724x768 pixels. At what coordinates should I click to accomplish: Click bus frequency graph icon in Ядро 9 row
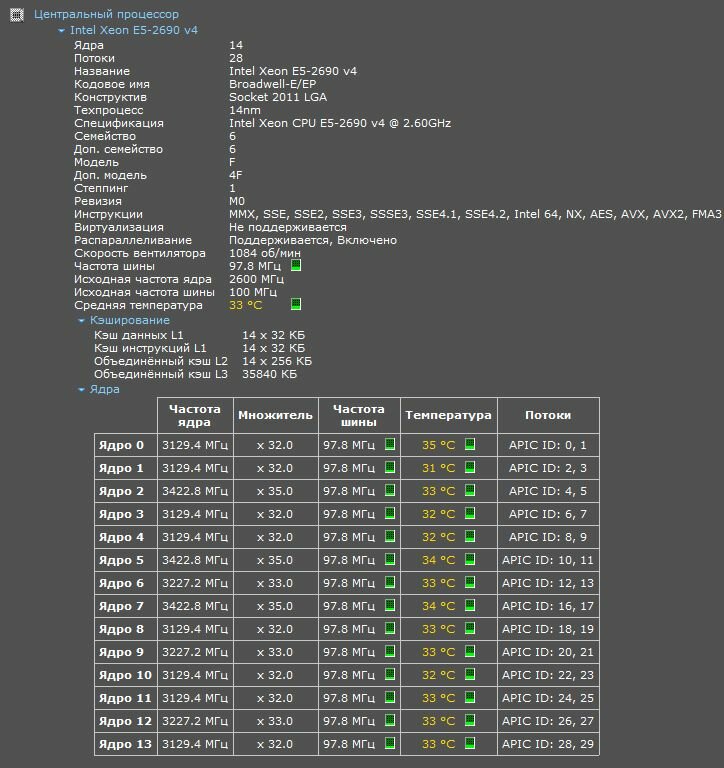(390, 651)
